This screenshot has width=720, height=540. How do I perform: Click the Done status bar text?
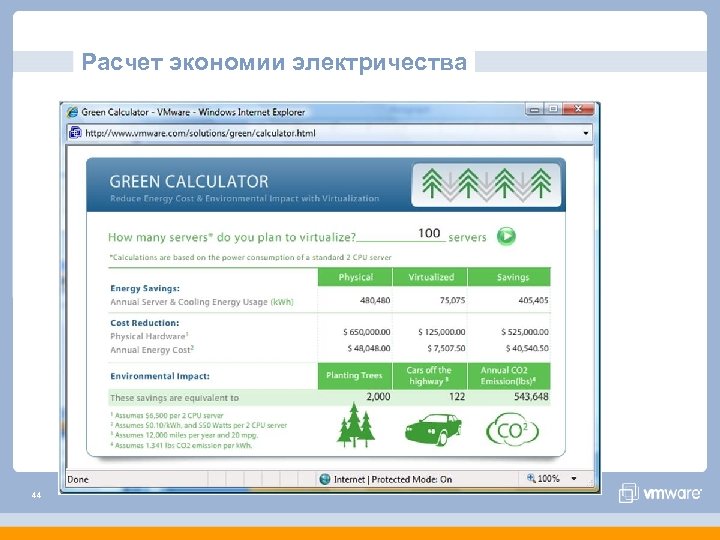coord(78,480)
